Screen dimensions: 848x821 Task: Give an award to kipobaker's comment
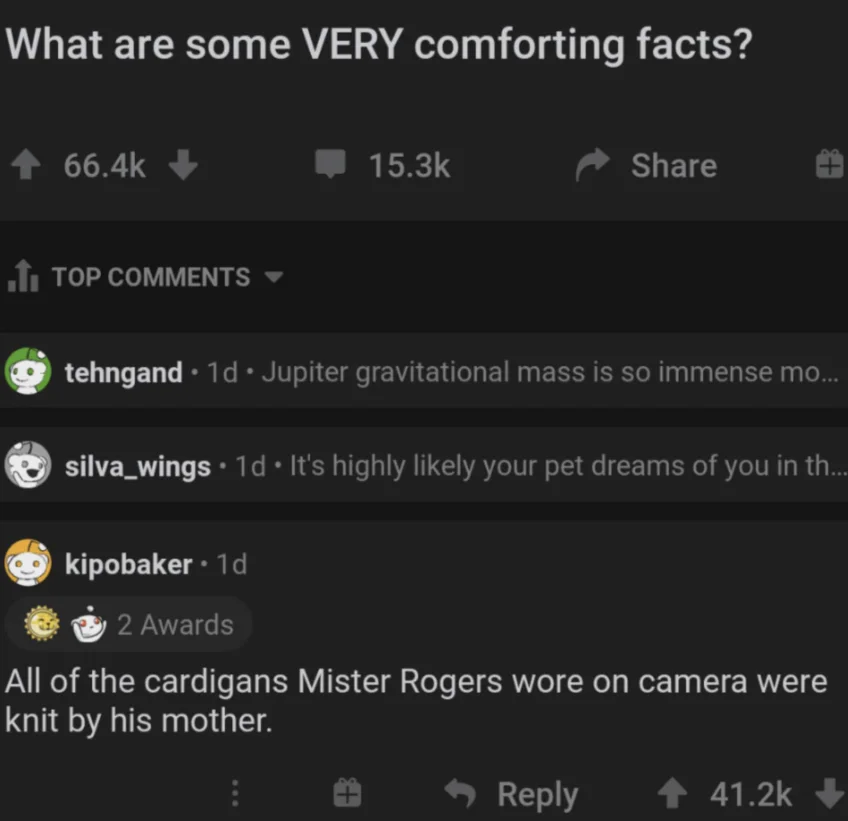(x=347, y=794)
